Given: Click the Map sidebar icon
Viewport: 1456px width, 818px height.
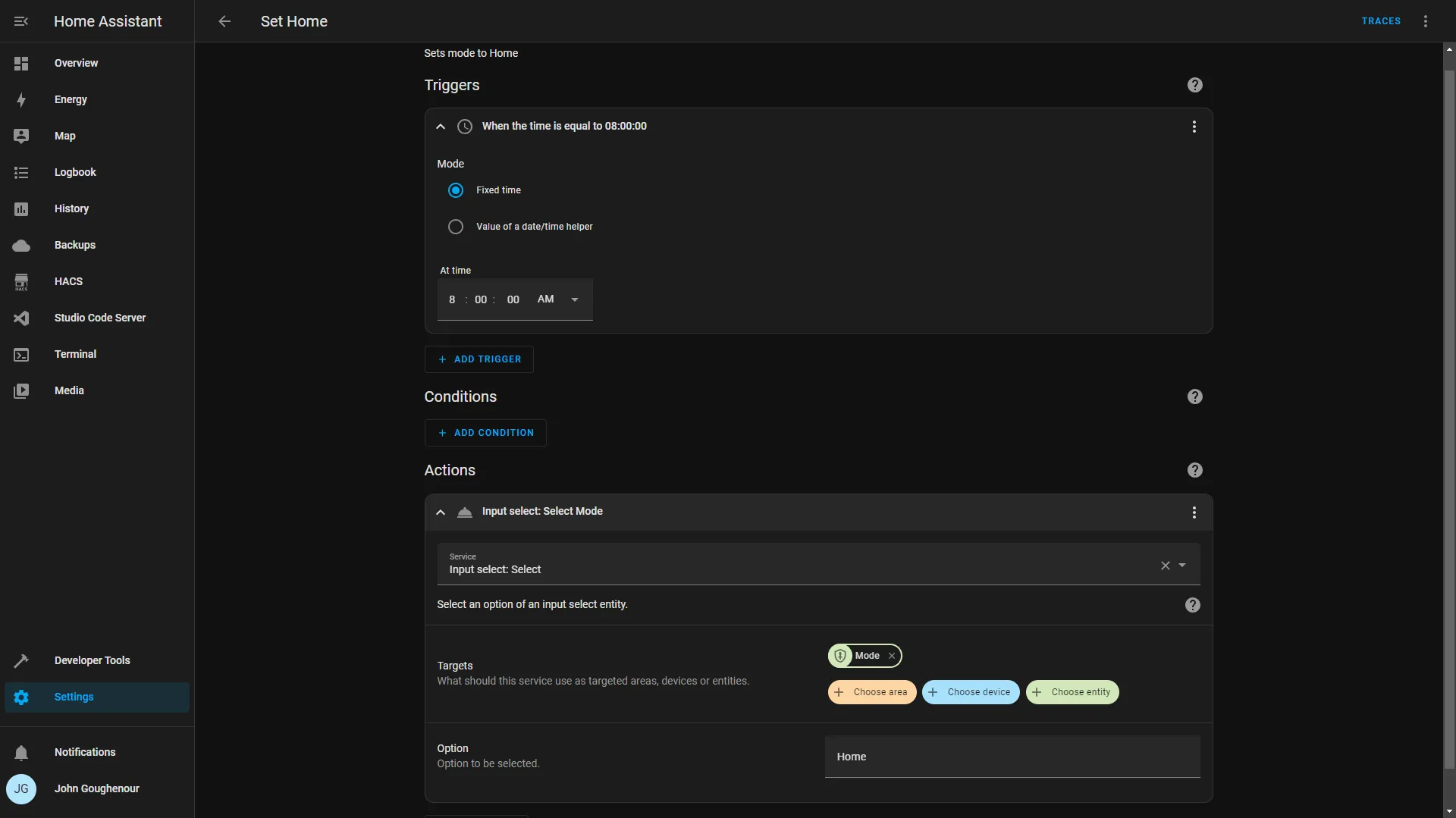Looking at the screenshot, I should 21,136.
